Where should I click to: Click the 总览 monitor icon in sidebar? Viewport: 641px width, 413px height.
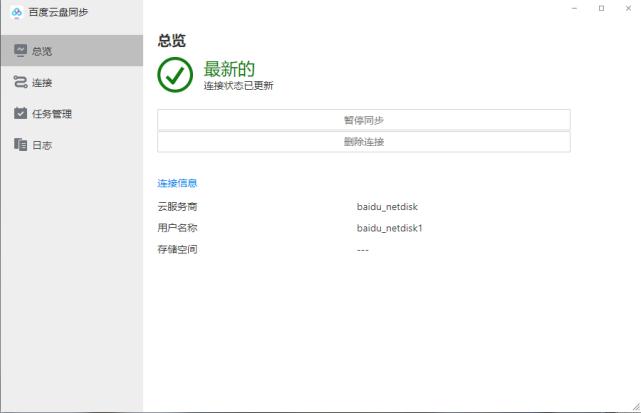click(20, 51)
